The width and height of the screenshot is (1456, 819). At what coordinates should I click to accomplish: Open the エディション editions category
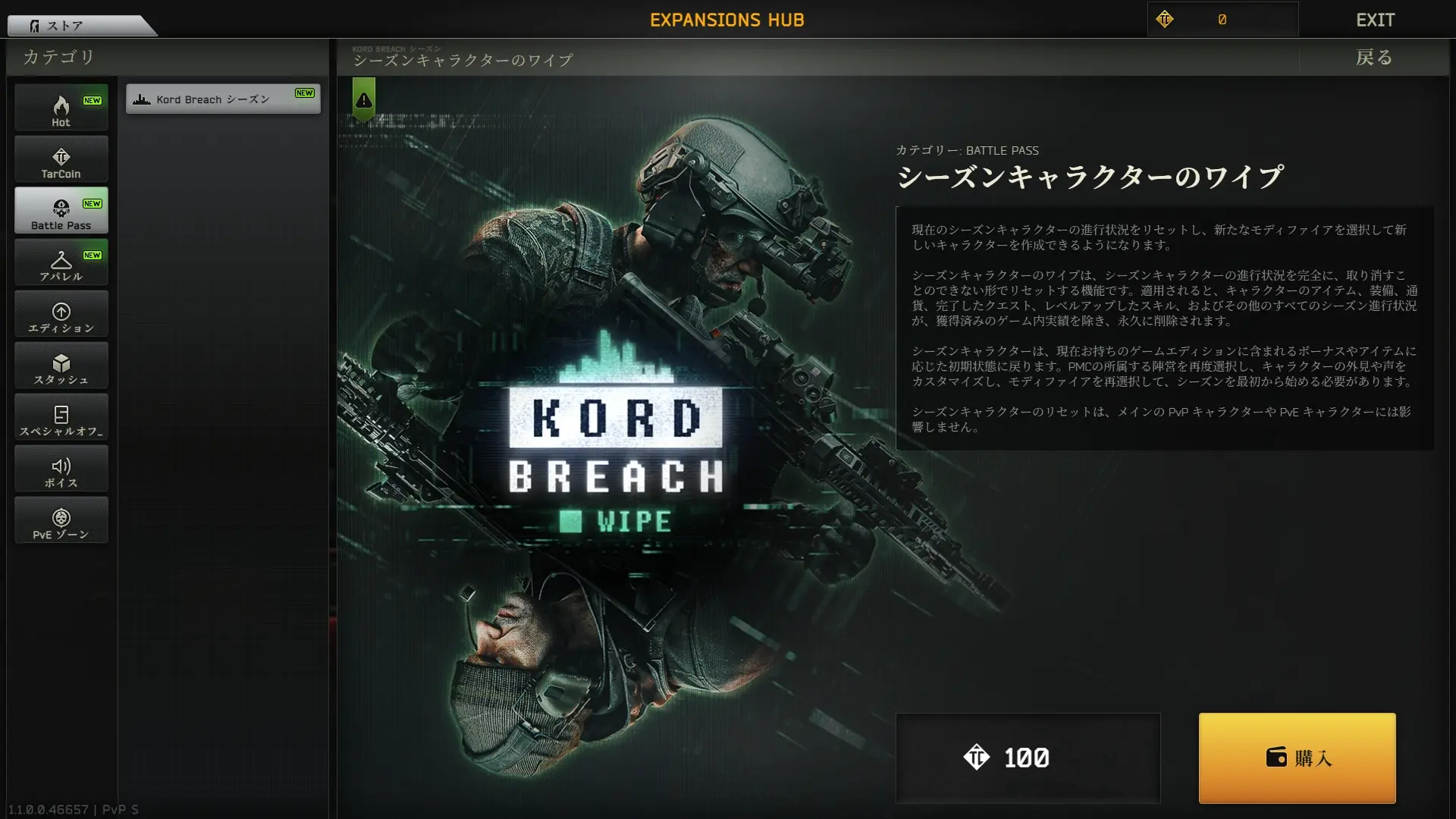click(x=61, y=313)
